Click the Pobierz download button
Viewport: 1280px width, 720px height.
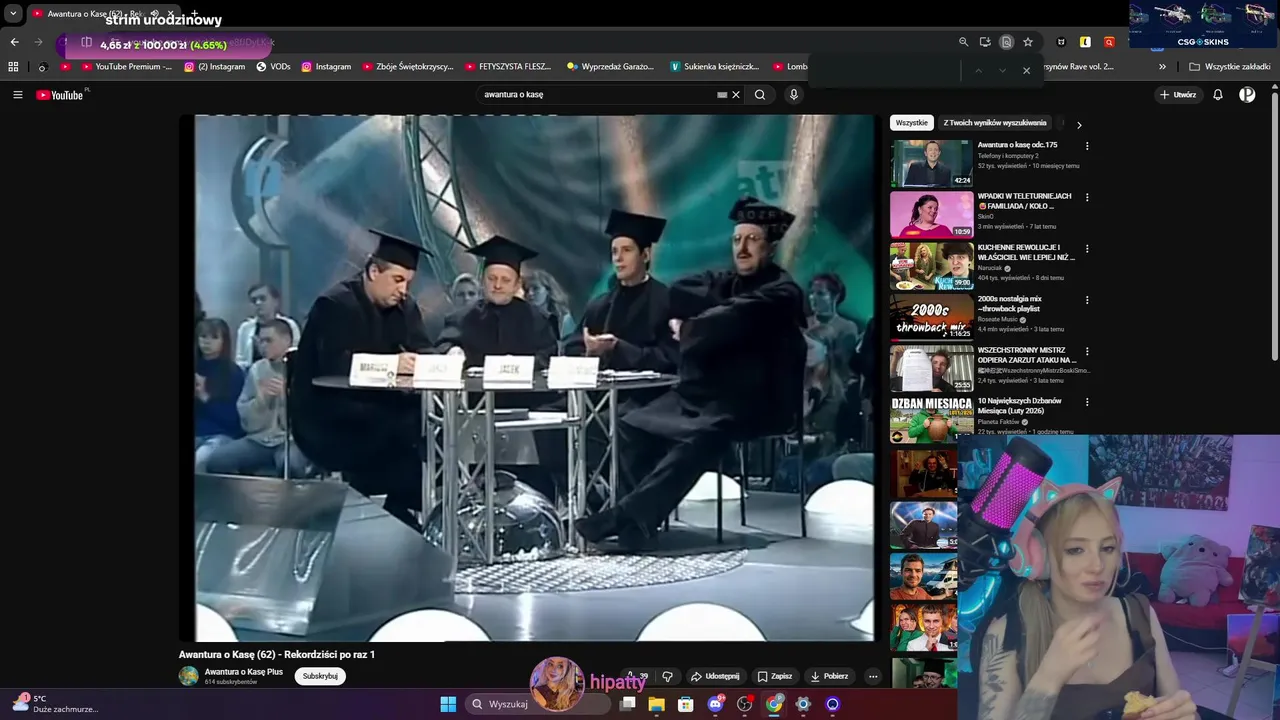[830, 676]
